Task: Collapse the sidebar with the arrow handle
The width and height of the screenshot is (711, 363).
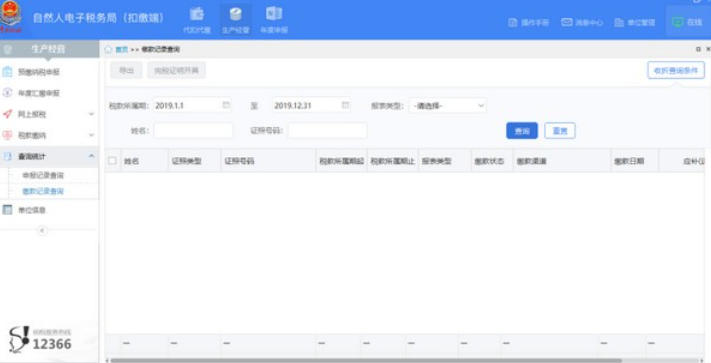Action: click(x=42, y=231)
